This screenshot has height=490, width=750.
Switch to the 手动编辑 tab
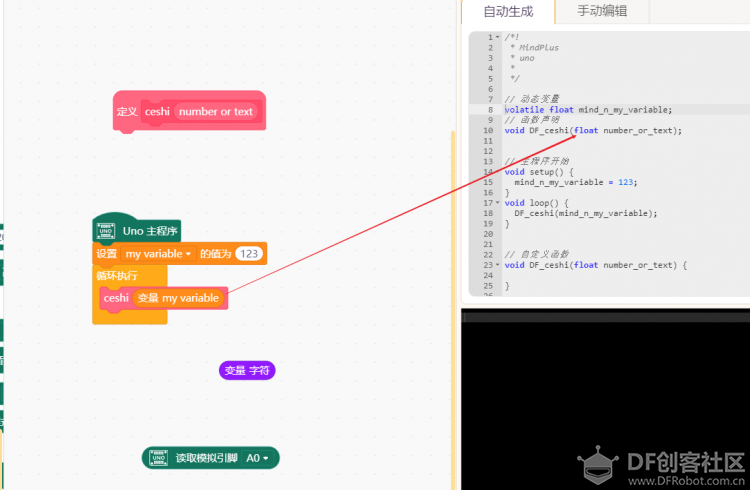[602, 11]
